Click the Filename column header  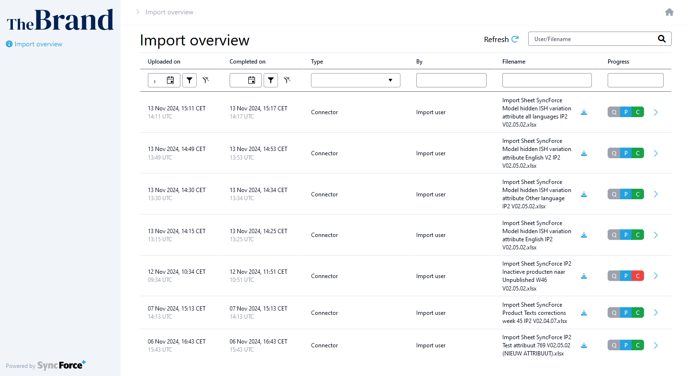coord(514,62)
